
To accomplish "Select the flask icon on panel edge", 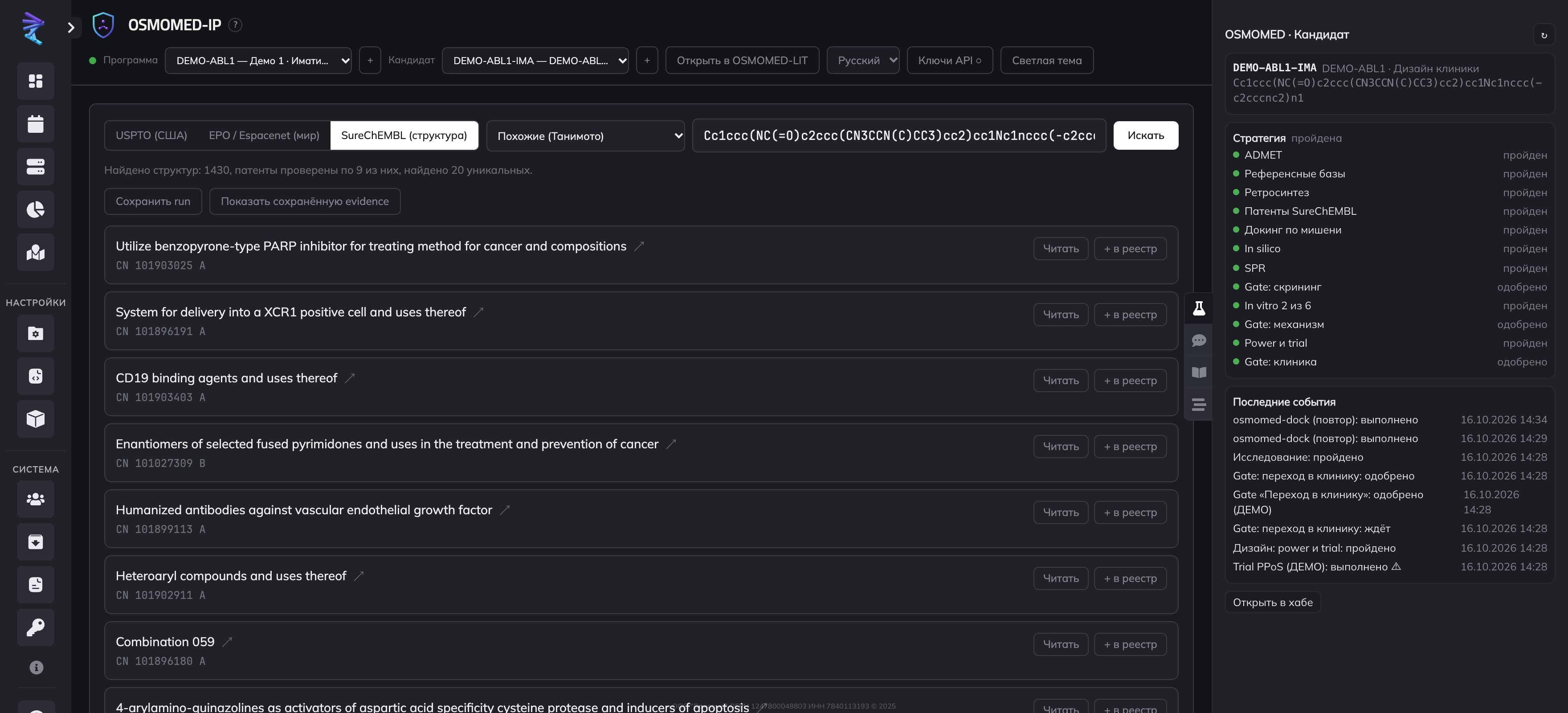I will pos(1199,308).
